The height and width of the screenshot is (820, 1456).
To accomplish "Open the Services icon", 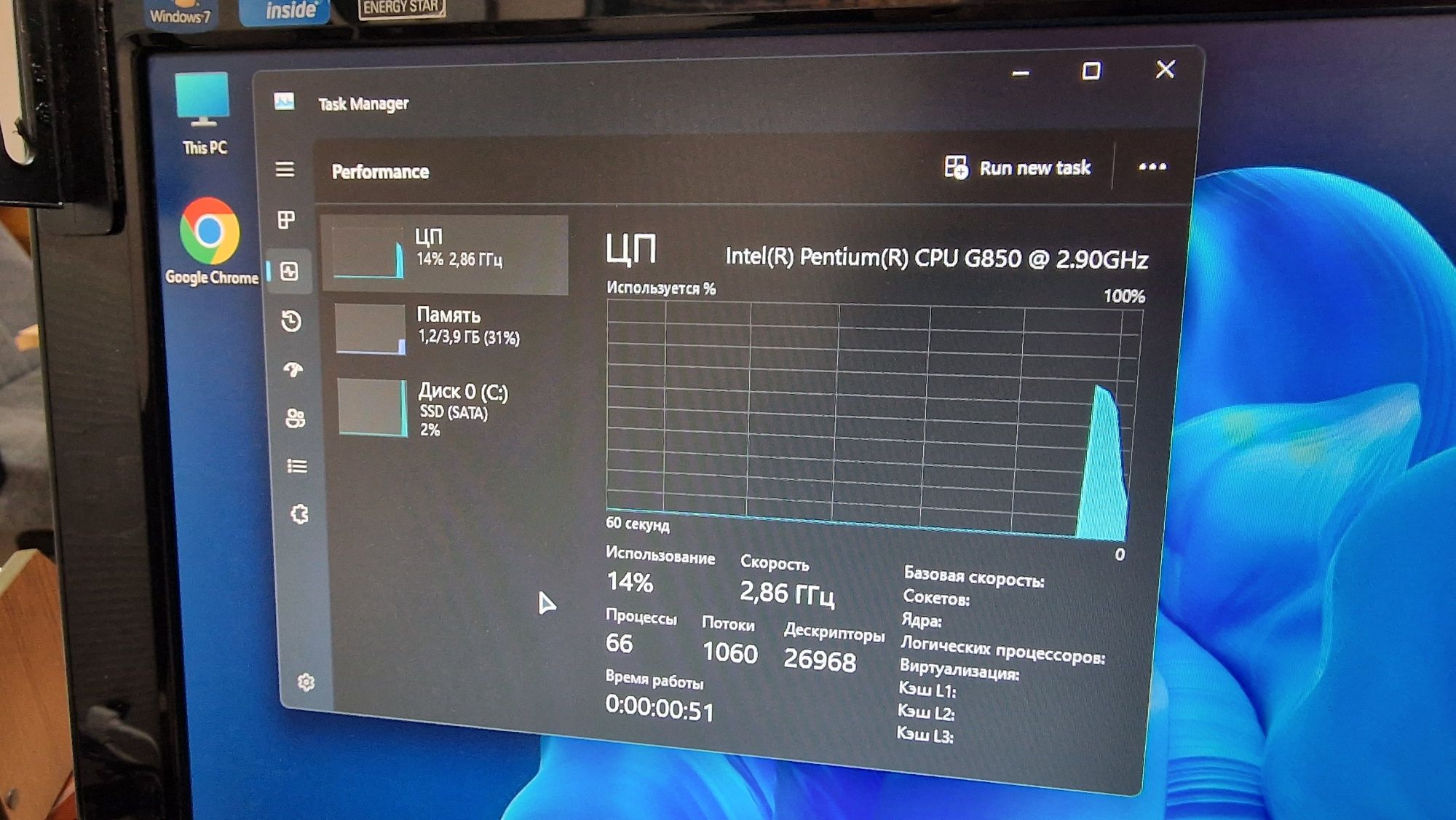I will 299,514.
